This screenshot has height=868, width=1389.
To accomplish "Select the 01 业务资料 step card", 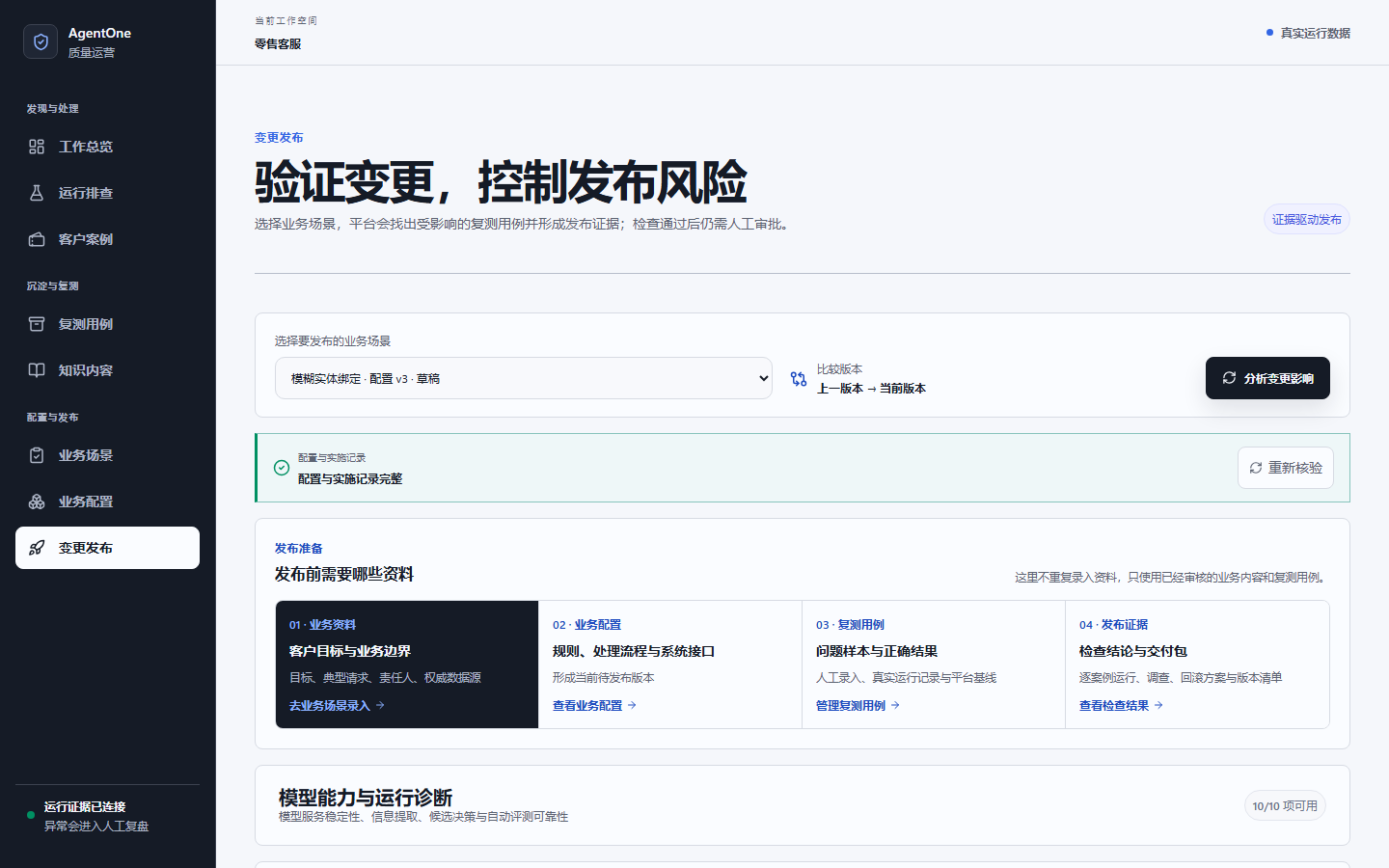I will (407, 665).
